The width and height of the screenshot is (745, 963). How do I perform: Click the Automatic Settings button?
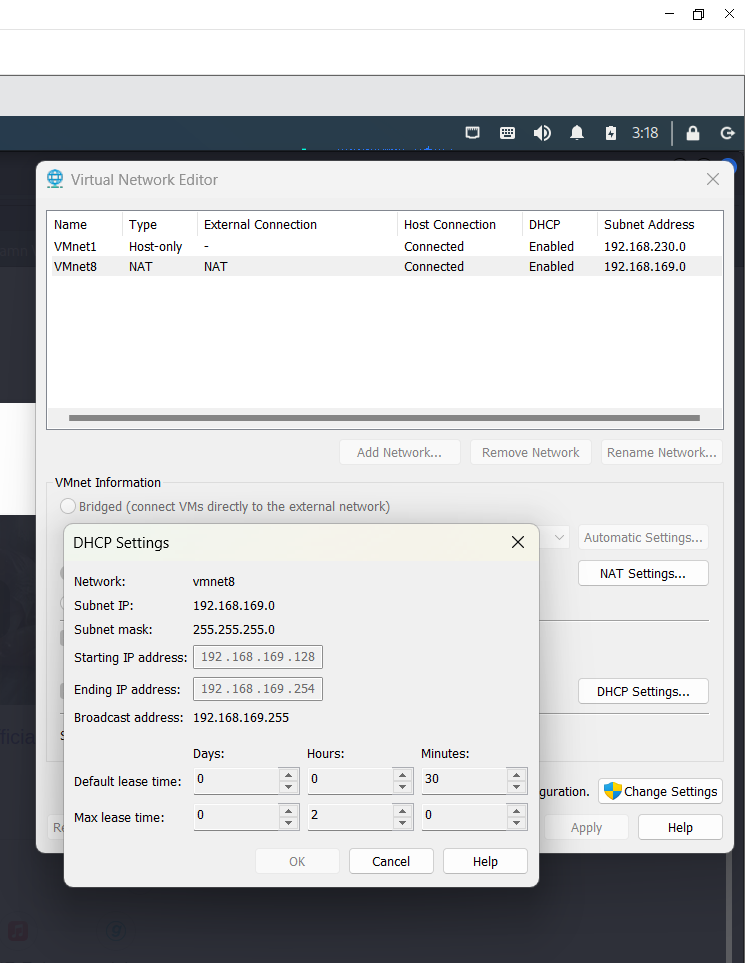pyautogui.click(x=643, y=537)
